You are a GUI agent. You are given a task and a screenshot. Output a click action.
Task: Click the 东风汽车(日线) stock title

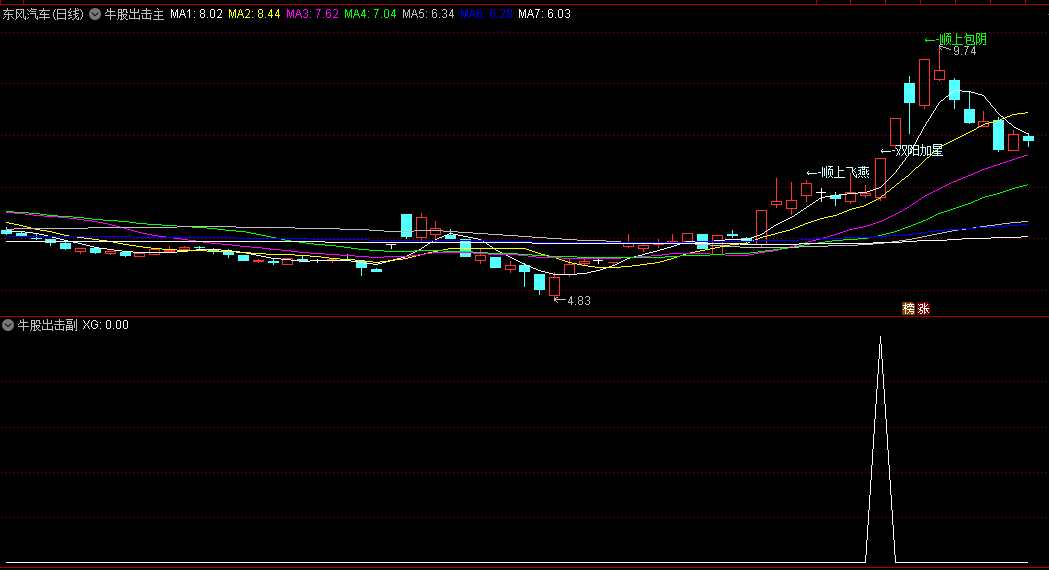click(x=43, y=14)
